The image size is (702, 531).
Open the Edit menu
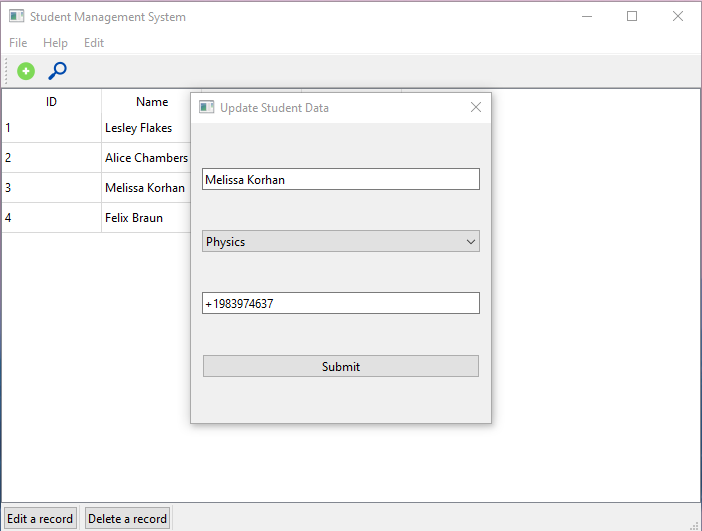[94, 43]
